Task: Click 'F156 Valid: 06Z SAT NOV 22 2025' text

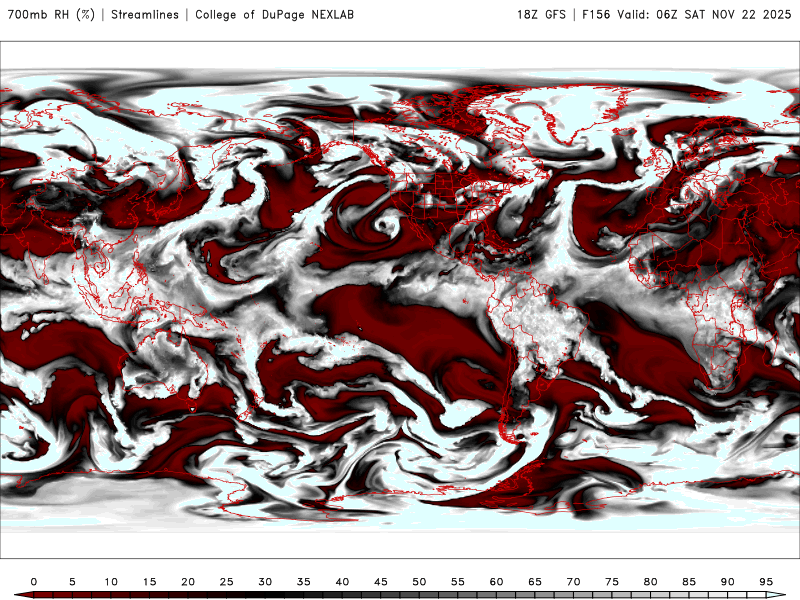Action: tap(687, 15)
